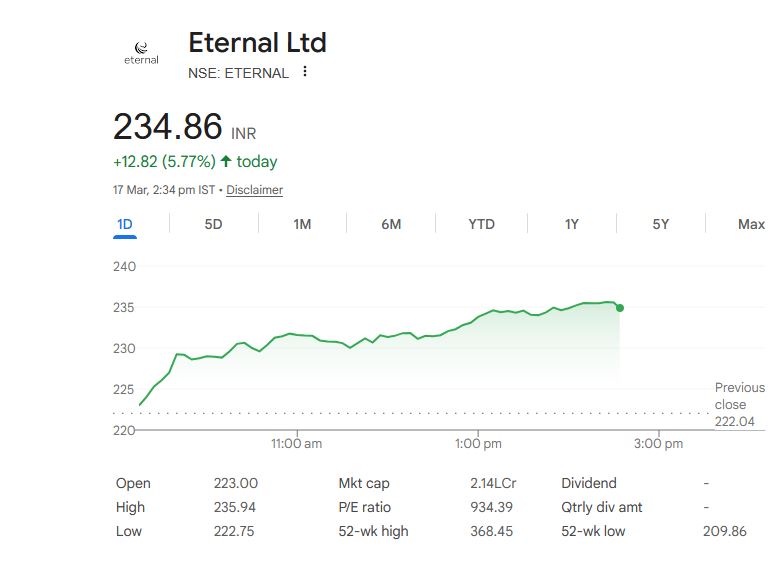The width and height of the screenshot is (781, 578).
Task: Switch to the 5Y chart tab
Action: (661, 224)
